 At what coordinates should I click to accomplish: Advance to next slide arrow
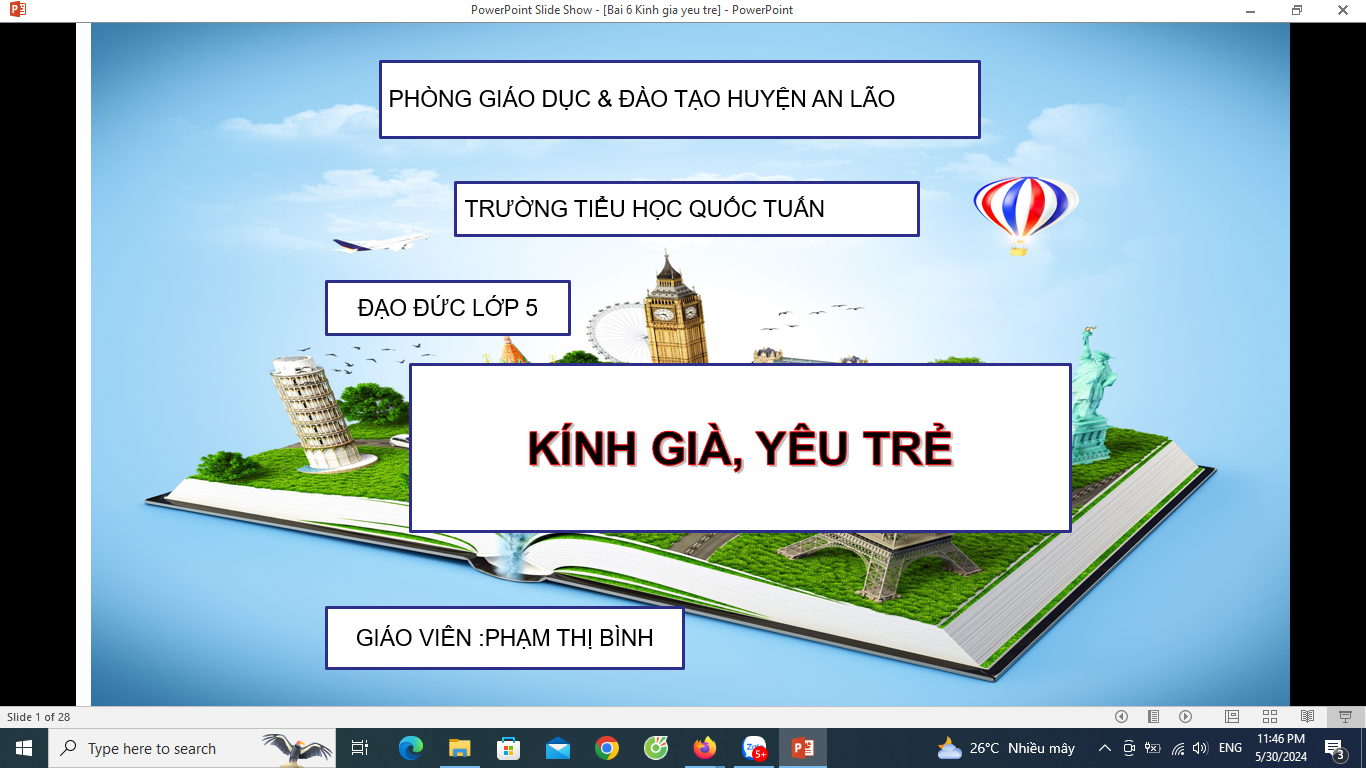(x=1185, y=716)
